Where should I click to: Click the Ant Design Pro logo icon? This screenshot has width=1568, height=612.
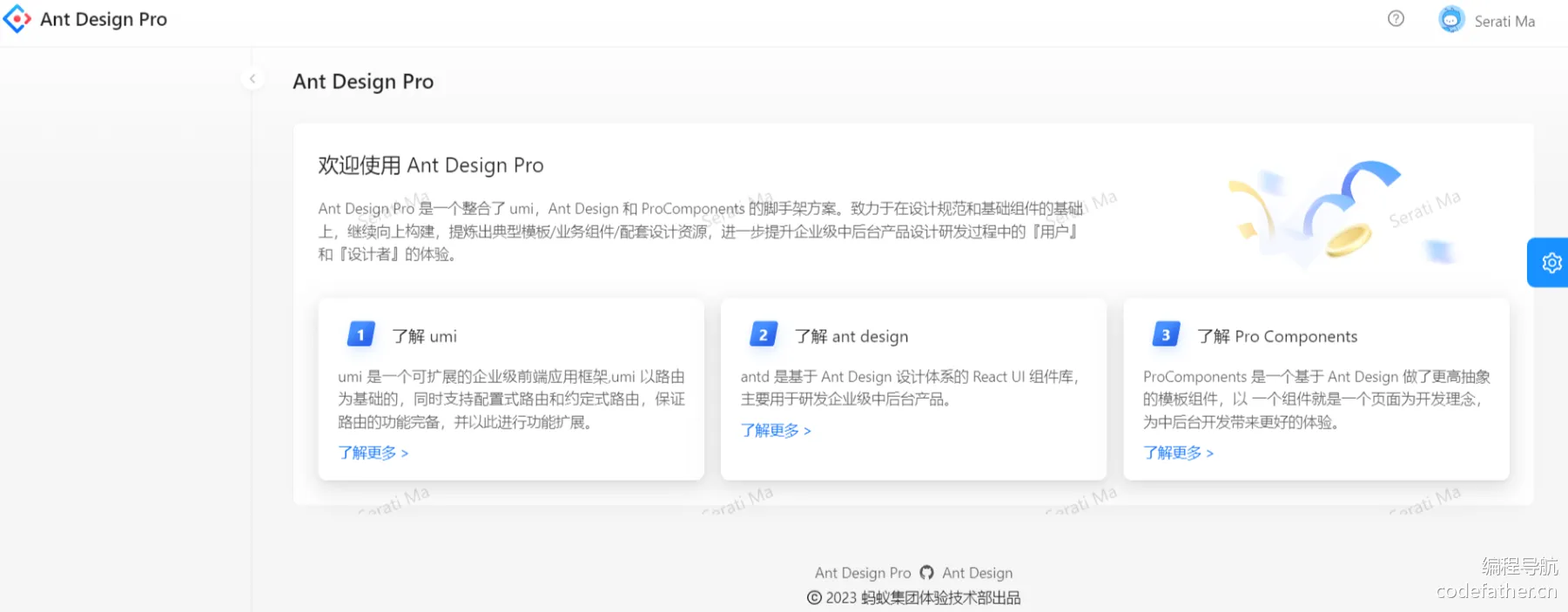pyautogui.click(x=17, y=19)
